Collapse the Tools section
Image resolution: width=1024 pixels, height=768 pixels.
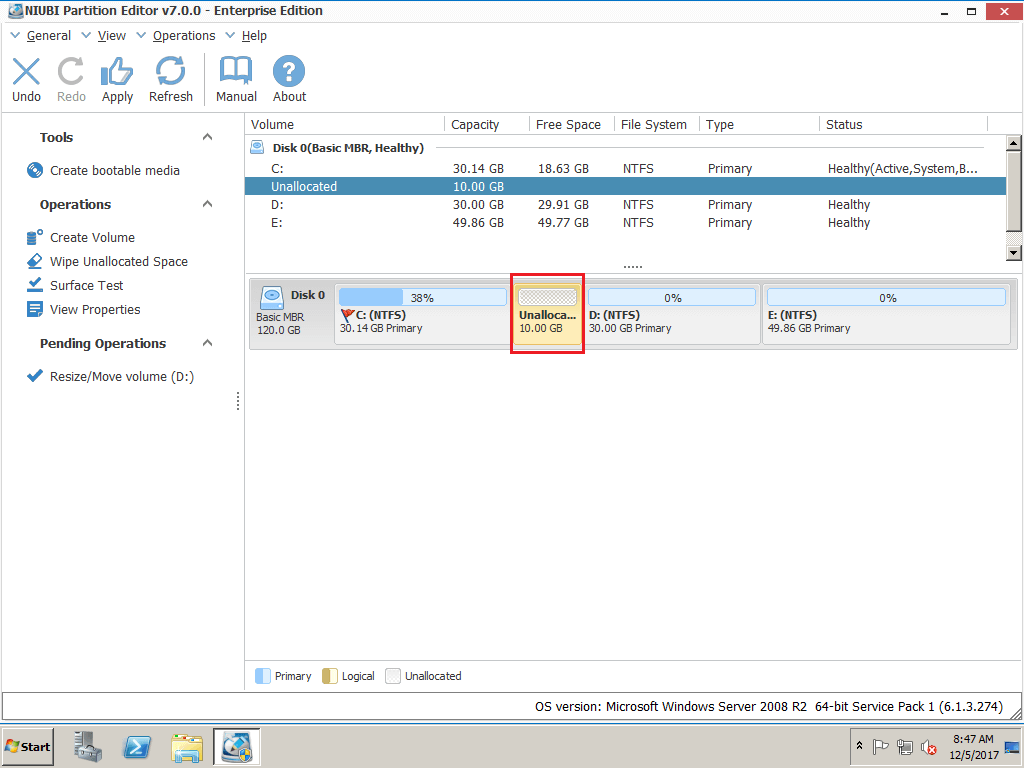click(x=207, y=136)
